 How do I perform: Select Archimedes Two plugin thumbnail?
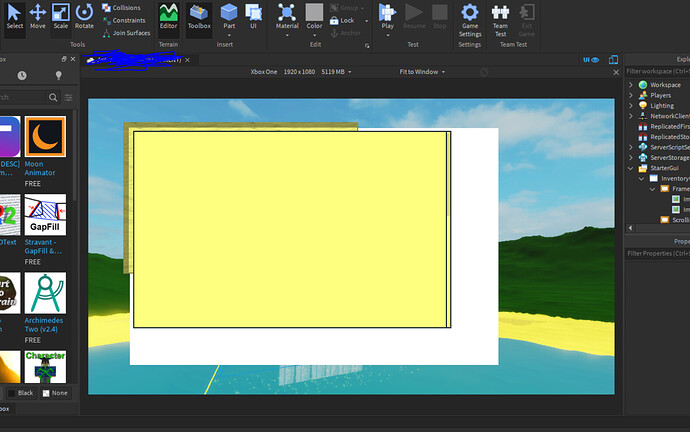(45, 293)
